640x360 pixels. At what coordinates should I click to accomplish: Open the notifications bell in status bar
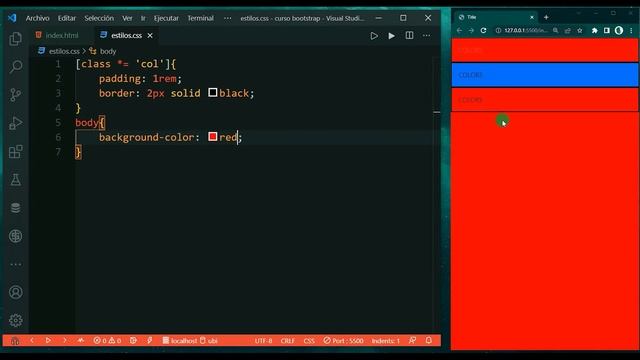click(429, 340)
